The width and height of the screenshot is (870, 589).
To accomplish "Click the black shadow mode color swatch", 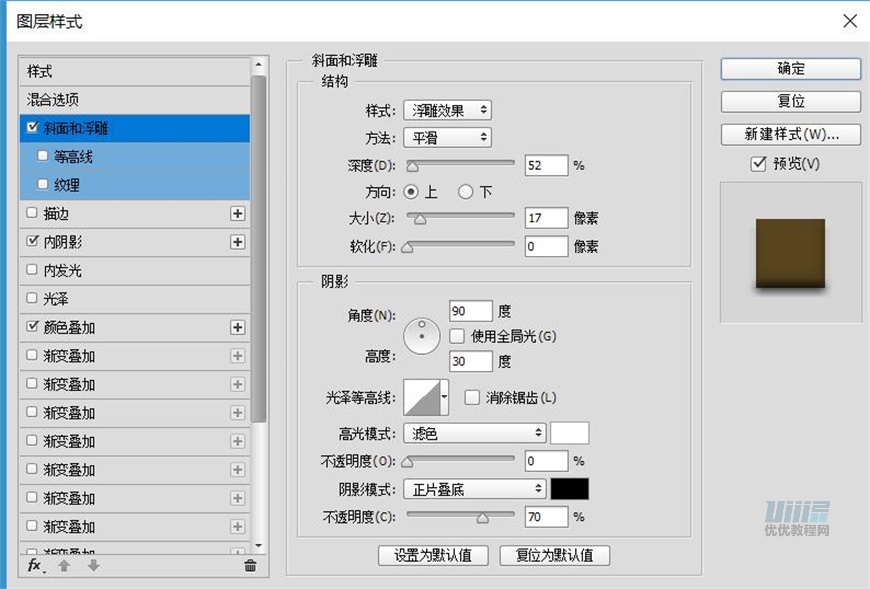I will pos(570,489).
